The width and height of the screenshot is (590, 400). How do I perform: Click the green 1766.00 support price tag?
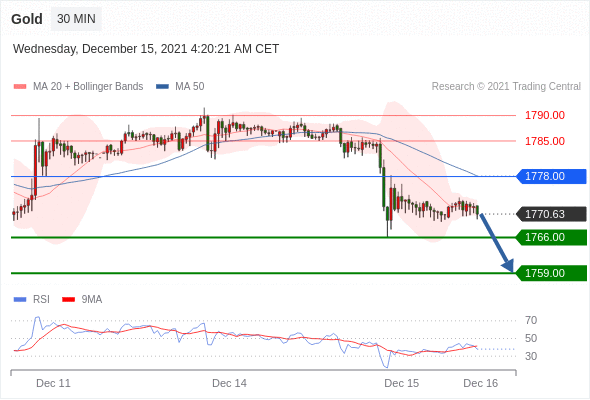pyautogui.click(x=551, y=237)
